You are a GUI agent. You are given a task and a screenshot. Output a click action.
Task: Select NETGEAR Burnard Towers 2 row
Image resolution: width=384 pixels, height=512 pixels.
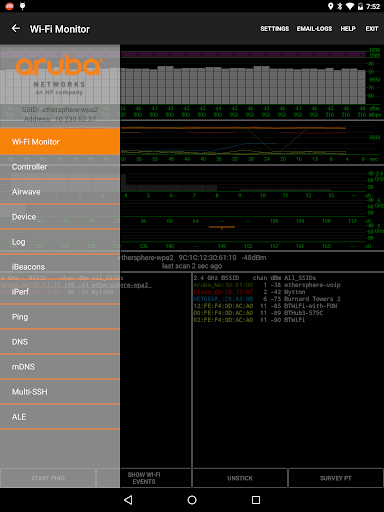[267, 299]
